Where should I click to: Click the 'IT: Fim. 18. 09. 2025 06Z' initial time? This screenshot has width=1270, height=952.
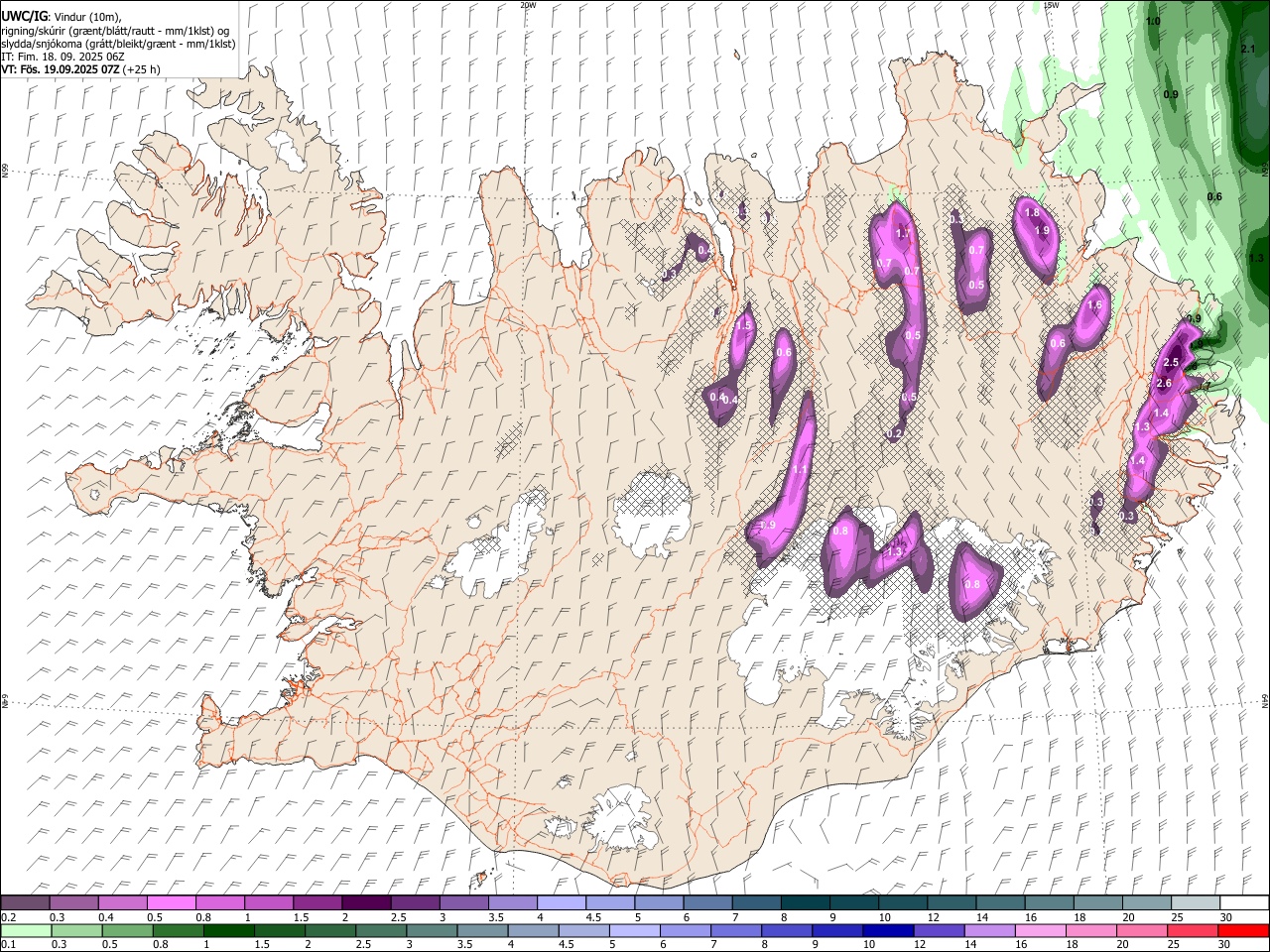pyautogui.click(x=63, y=57)
